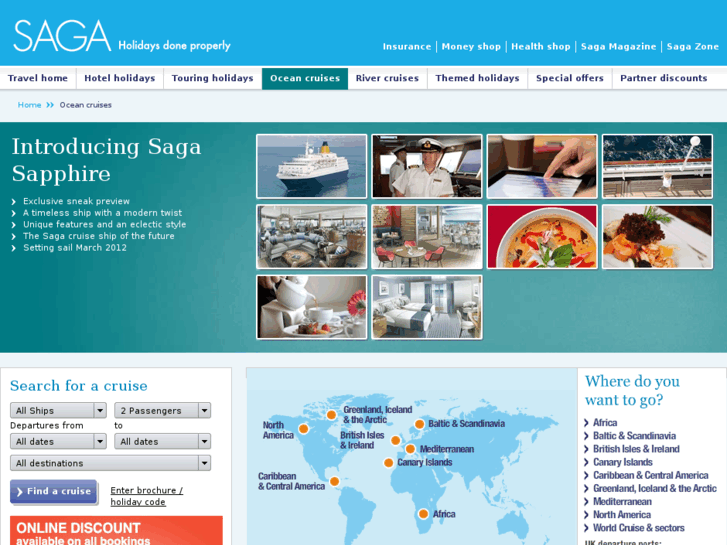
Task: Open the ship captain on bridge thumbnail
Action: 427,166
